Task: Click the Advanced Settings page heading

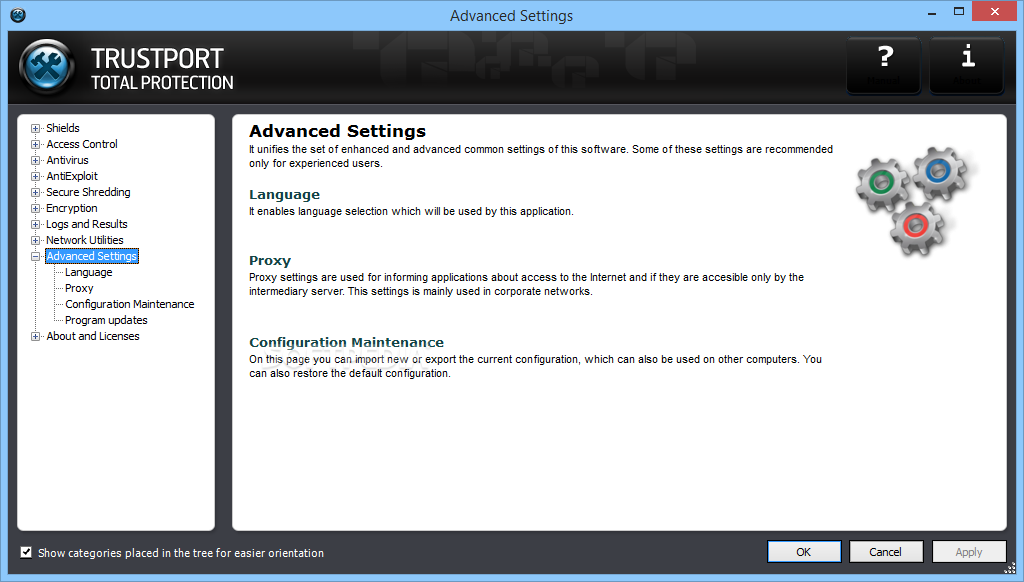Action: [337, 131]
